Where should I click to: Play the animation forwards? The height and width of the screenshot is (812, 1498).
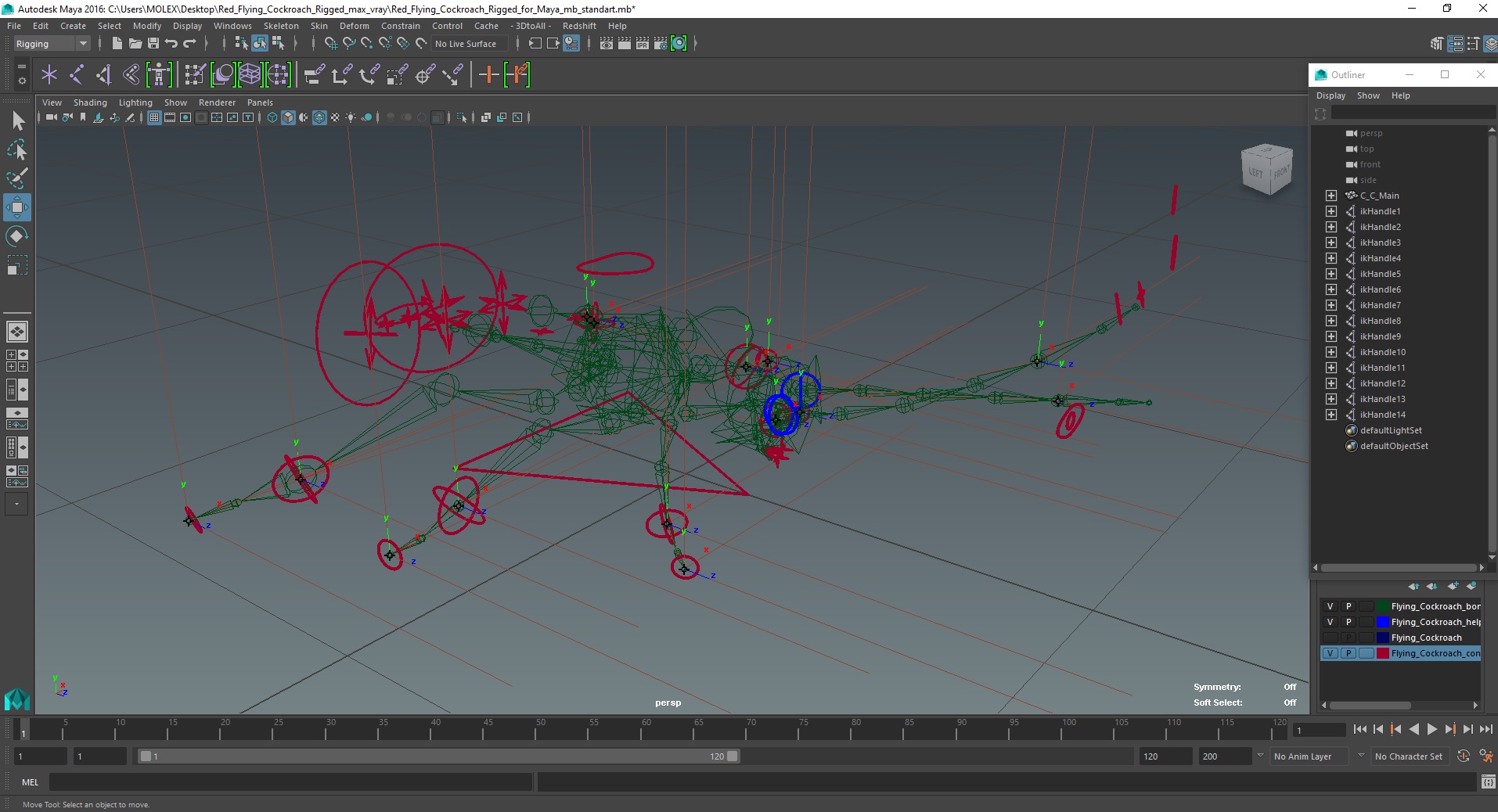pyautogui.click(x=1431, y=729)
